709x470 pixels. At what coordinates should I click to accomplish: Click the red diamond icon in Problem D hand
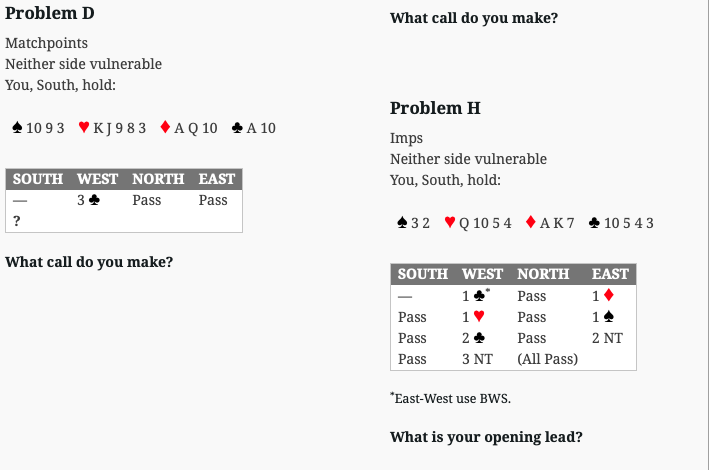(165, 127)
